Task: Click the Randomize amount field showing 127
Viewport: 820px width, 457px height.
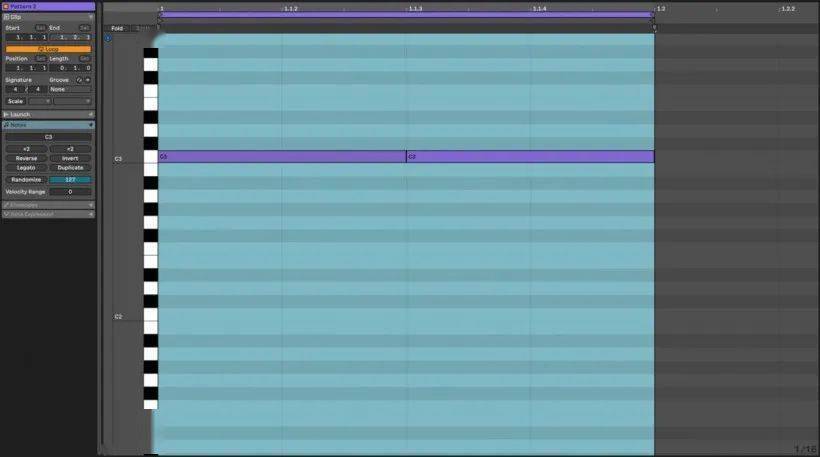Action: 70,180
